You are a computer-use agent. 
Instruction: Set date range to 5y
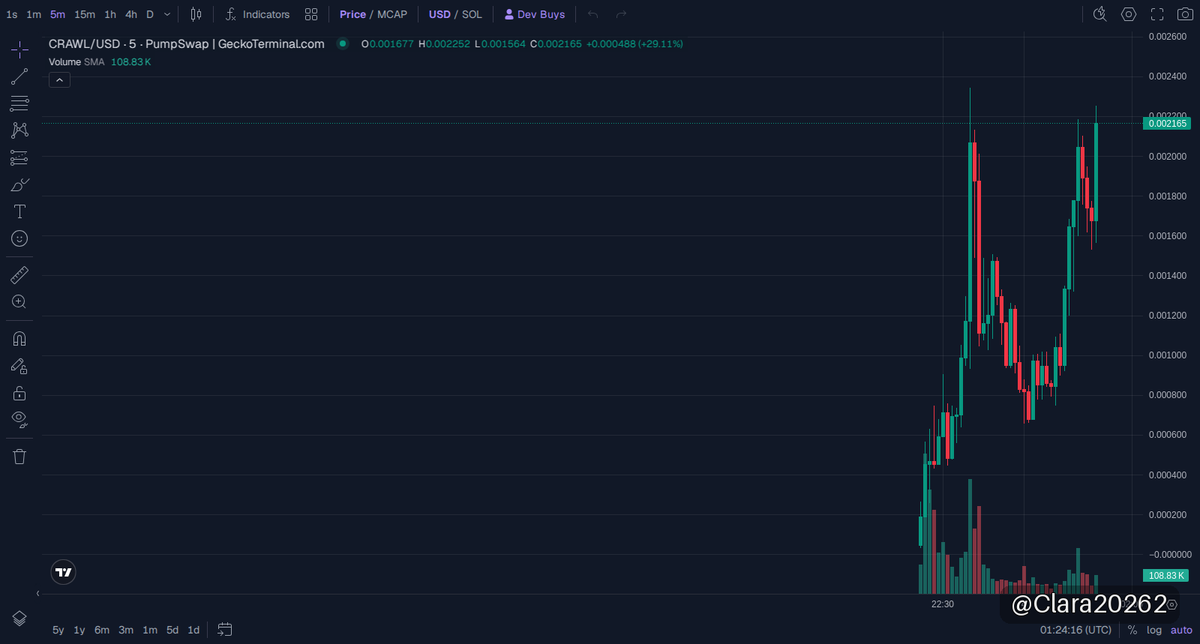[x=58, y=630]
